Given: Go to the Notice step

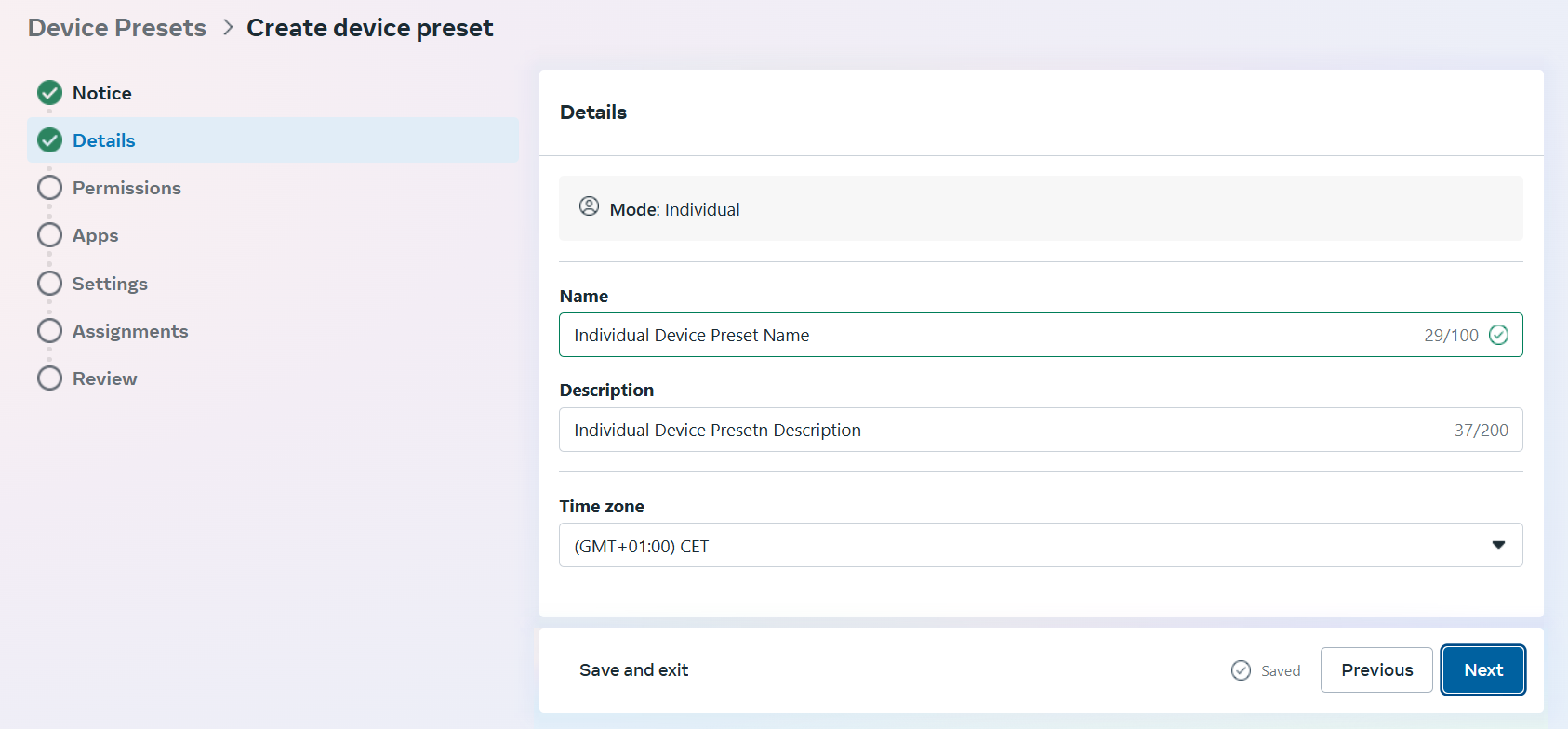Looking at the screenshot, I should pos(102,93).
